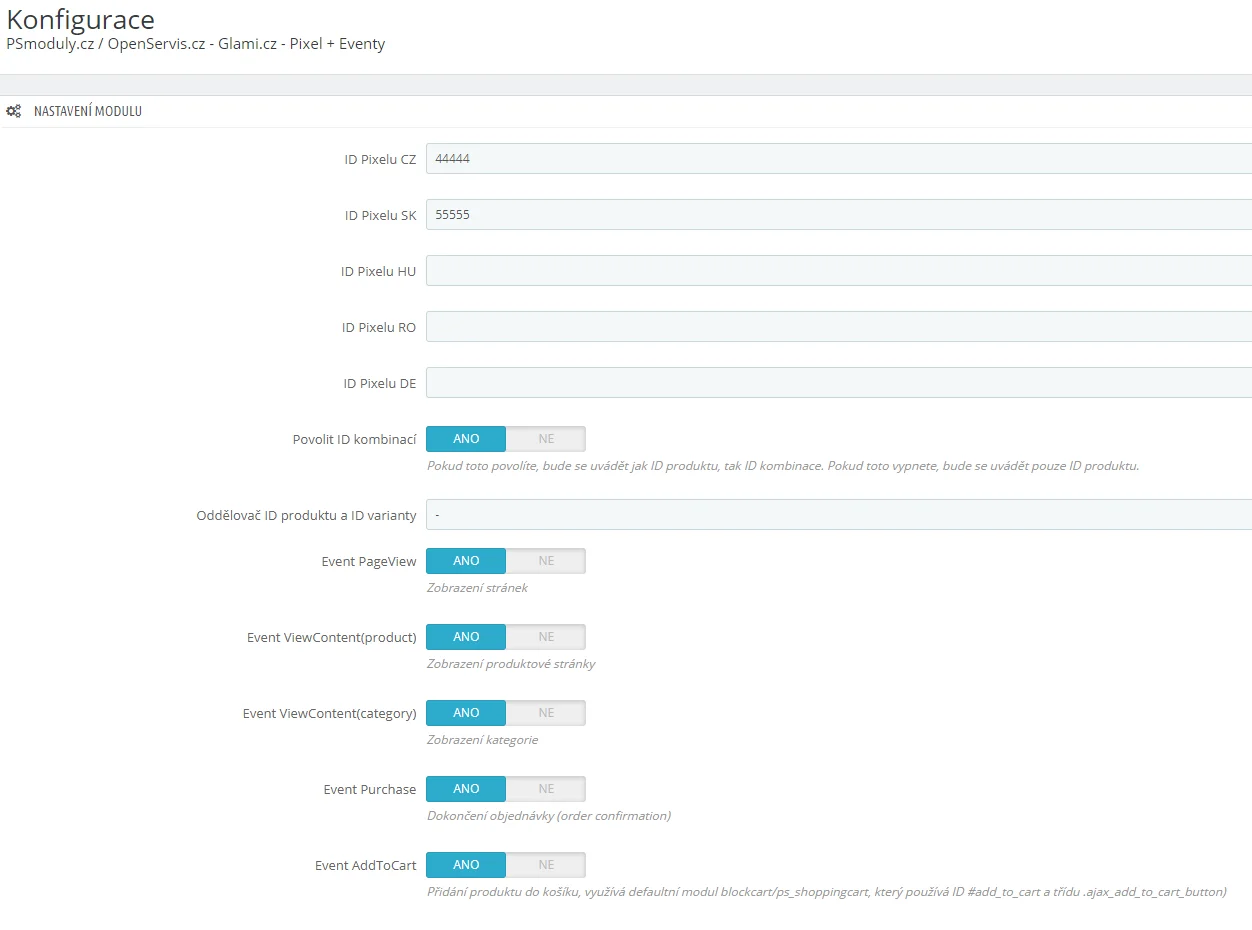
Task: Click the ID Pixelu CZ input field
Action: coord(838,159)
